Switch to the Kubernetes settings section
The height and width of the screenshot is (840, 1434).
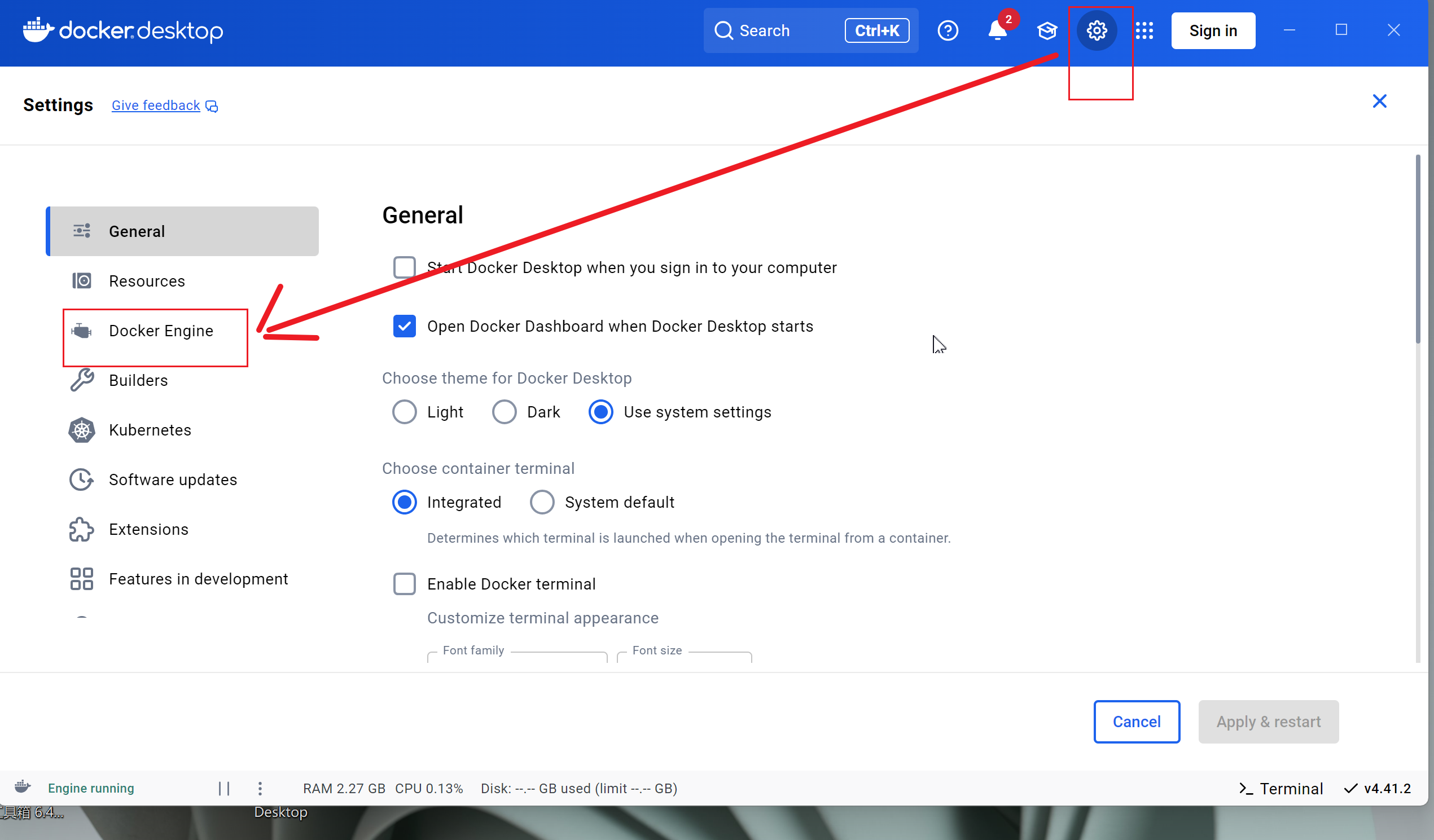pyautogui.click(x=150, y=430)
